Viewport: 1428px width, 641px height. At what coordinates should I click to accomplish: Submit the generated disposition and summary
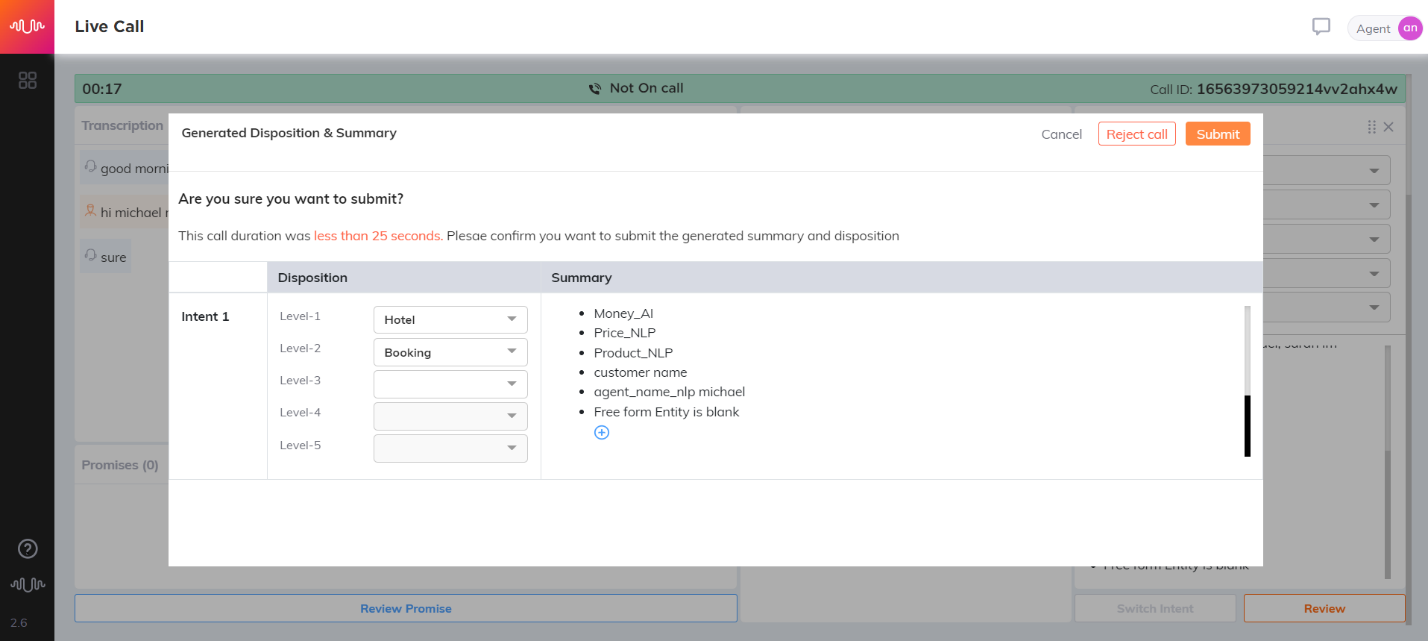pos(1218,134)
